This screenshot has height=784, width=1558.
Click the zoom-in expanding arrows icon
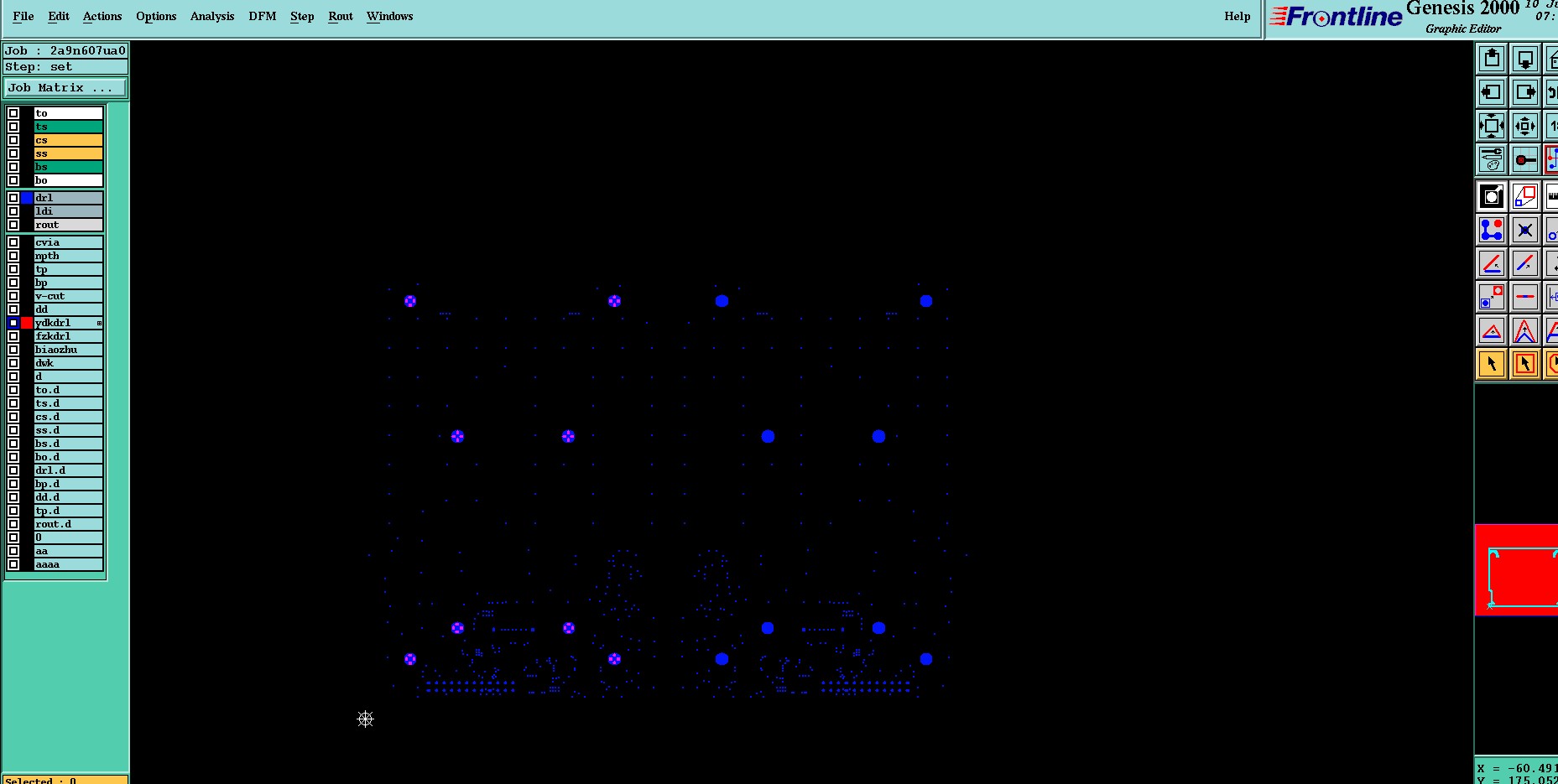click(x=1492, y=126)
